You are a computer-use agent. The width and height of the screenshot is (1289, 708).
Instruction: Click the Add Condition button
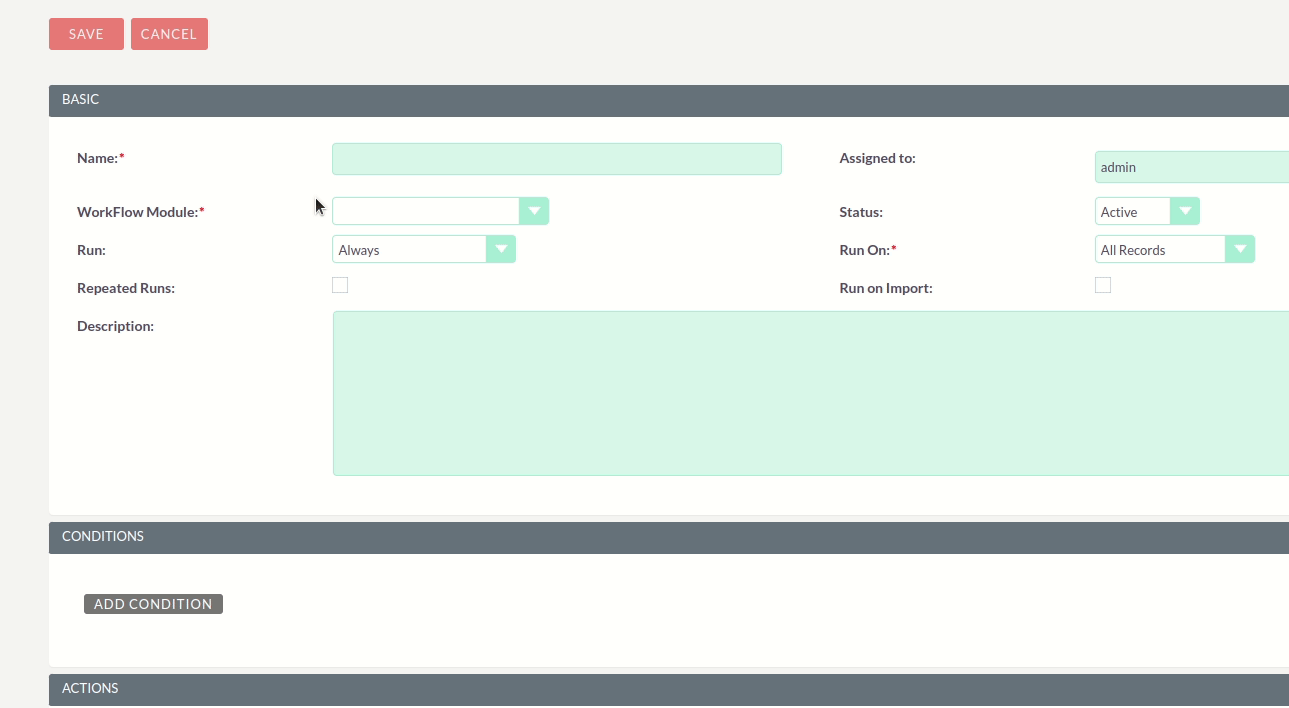point(152,603)
